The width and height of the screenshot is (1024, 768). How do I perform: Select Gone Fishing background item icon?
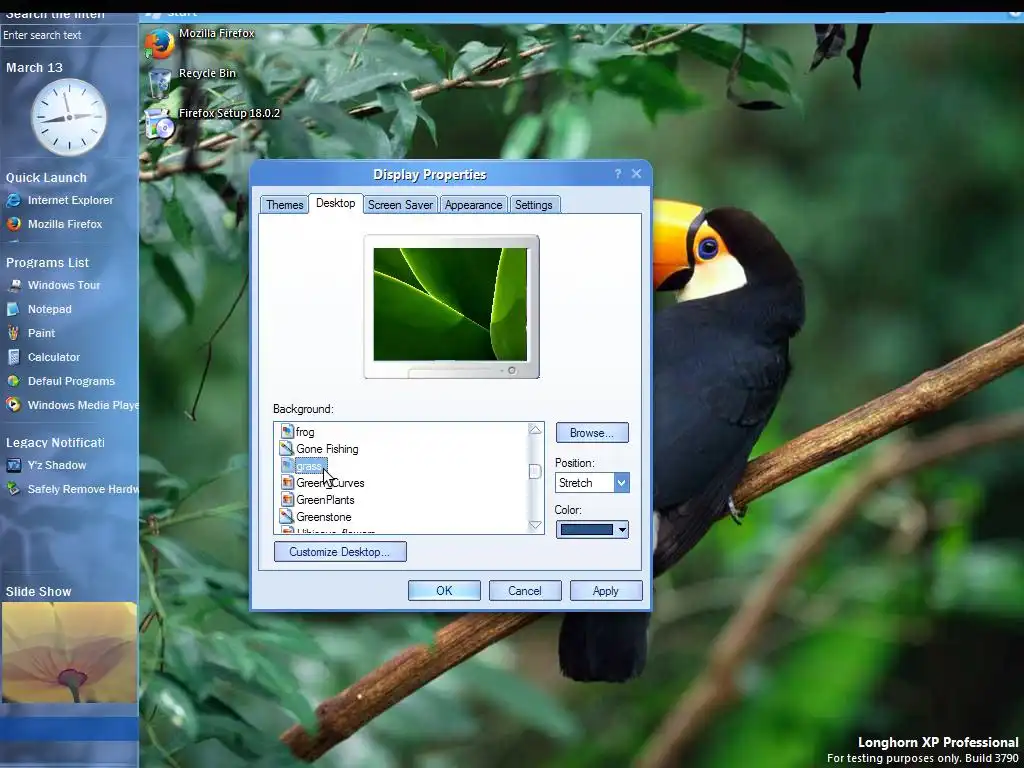(287, 449)
